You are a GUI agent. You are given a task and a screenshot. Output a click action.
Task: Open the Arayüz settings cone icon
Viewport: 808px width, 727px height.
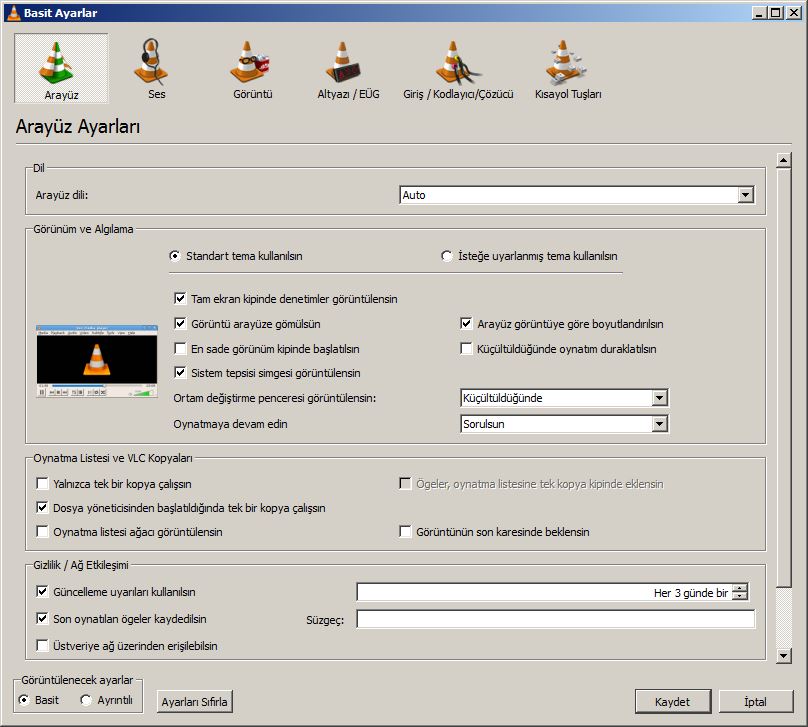pos(61,68)
